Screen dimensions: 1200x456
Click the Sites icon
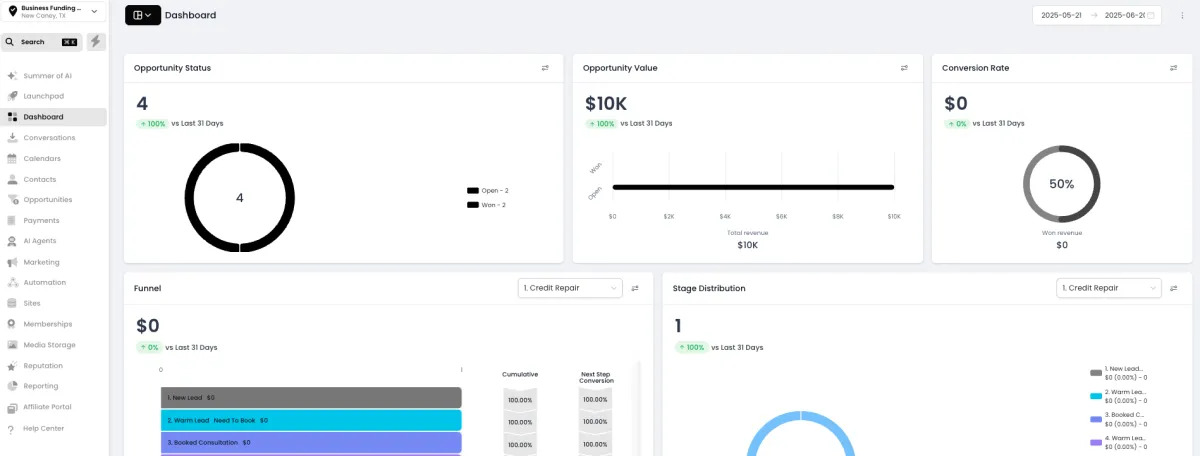point(12,303)
